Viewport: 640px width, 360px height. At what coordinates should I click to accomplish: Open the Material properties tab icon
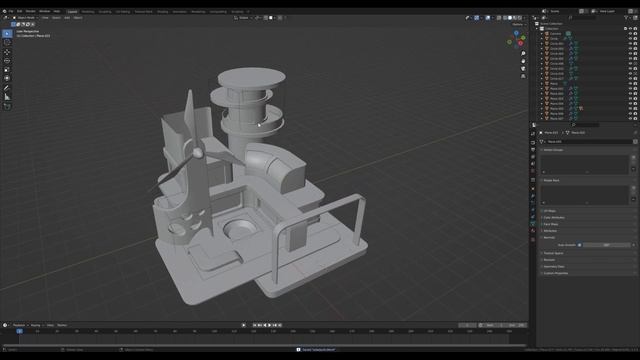pyautogui.click(x=533, y=231)
